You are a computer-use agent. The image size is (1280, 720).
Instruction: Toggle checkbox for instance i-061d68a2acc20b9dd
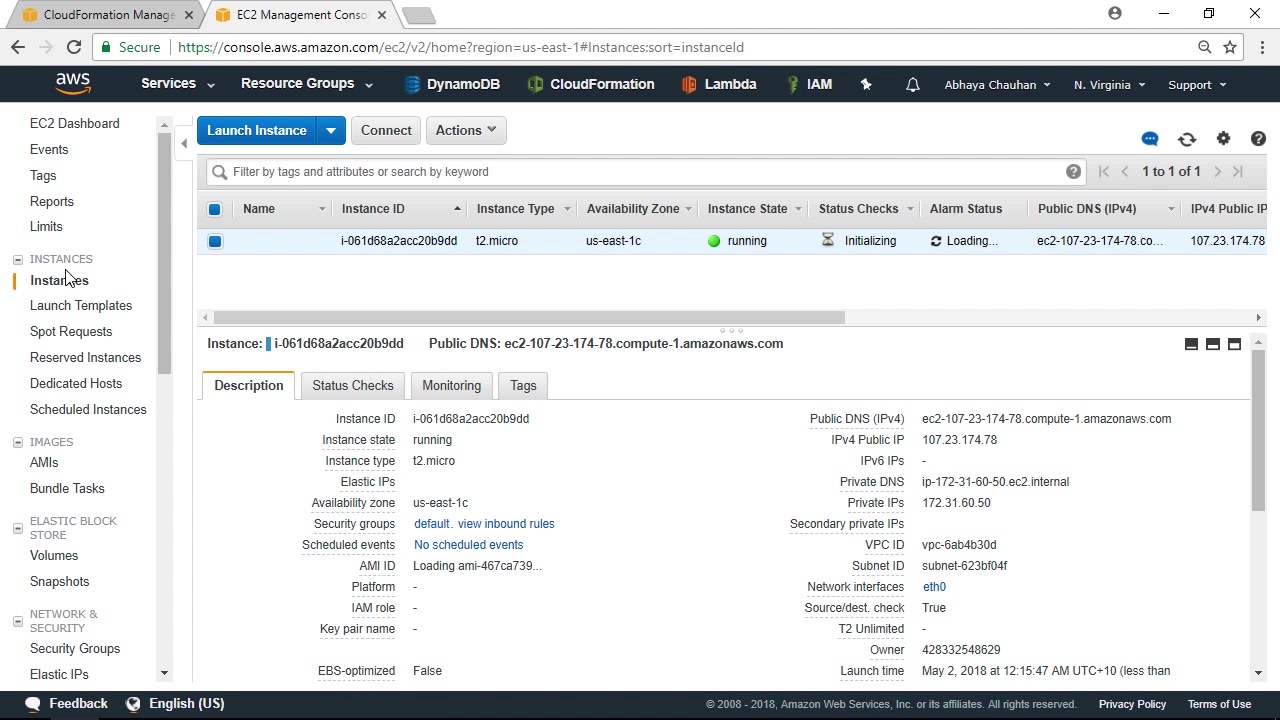click(215, 241)
